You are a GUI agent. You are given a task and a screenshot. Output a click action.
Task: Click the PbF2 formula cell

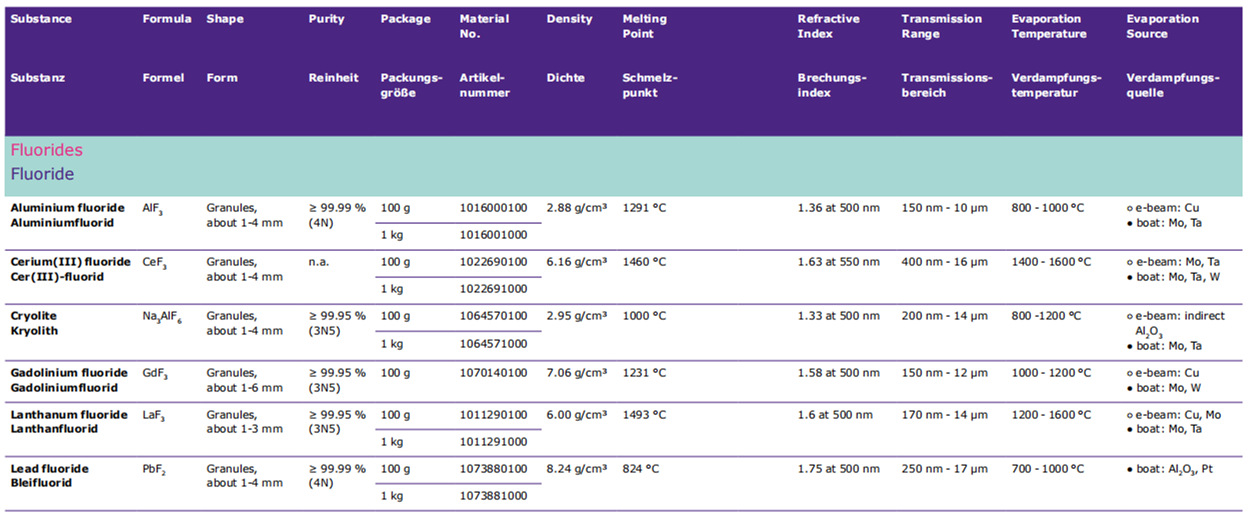(155, 470)
